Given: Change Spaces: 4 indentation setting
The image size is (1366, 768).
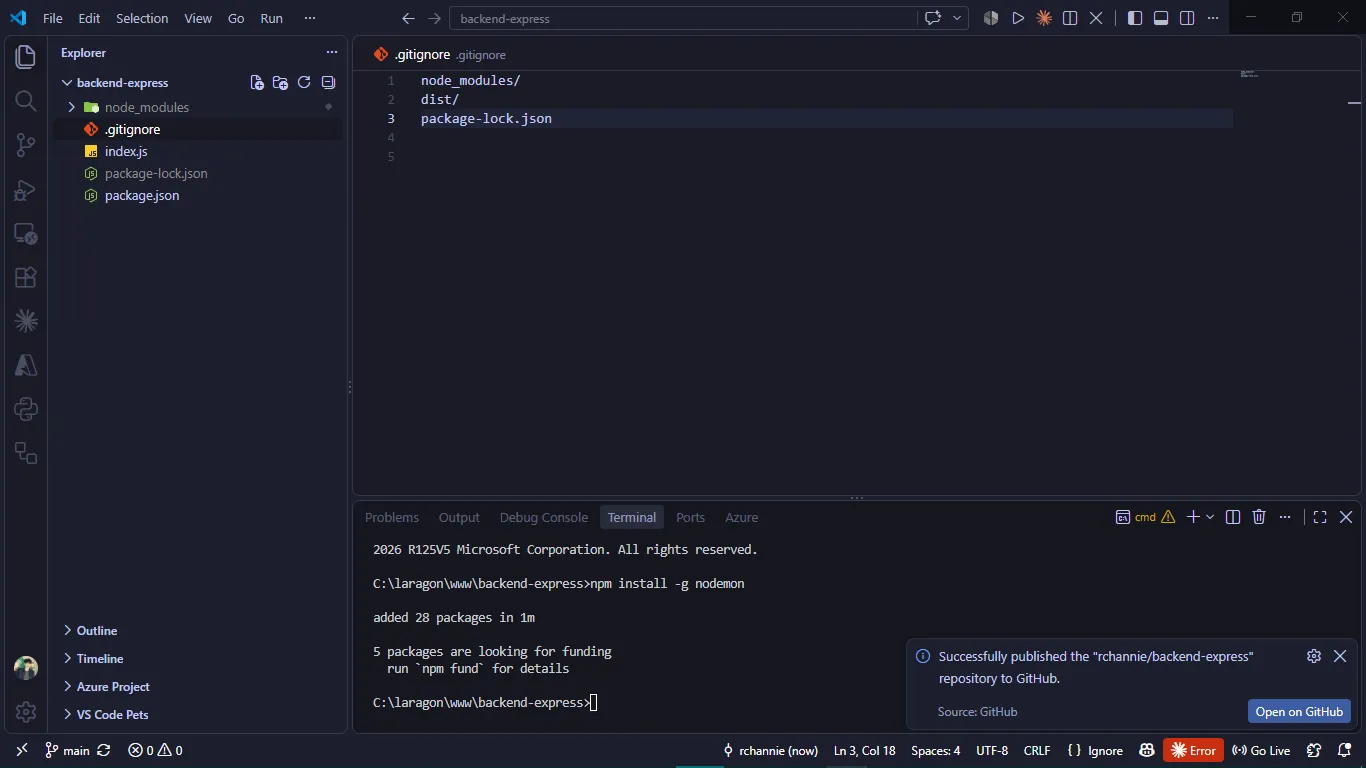Looking at the screenshot, I should click(x=935, y=750).
